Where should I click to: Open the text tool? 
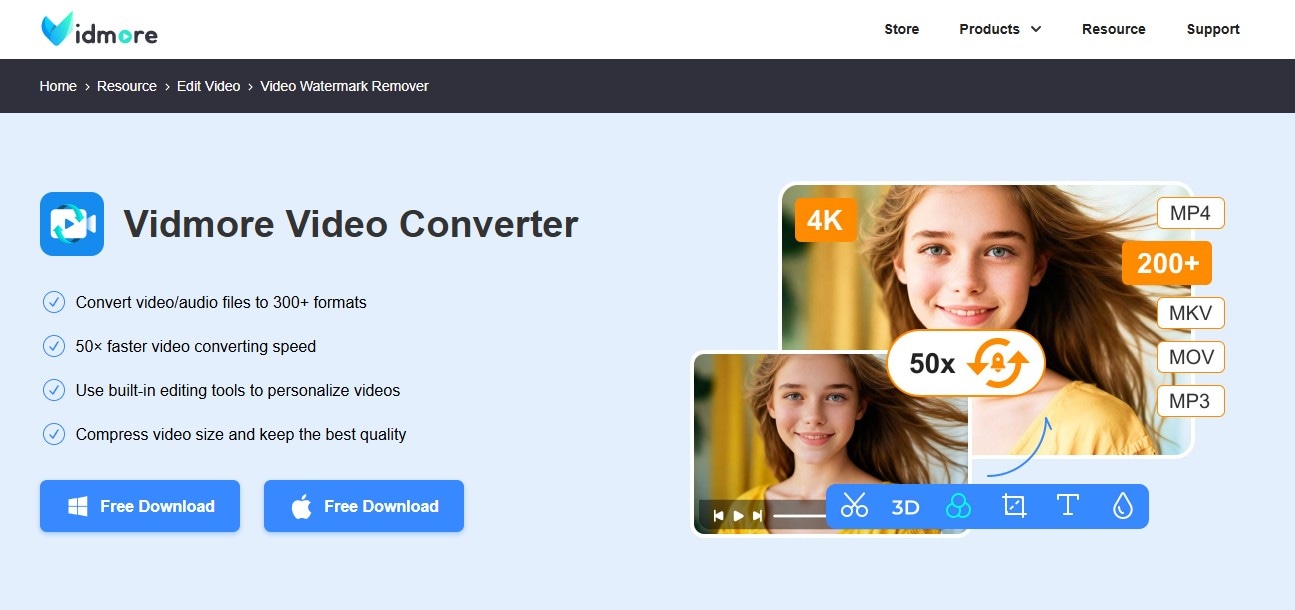click(x=1067, y=507)
